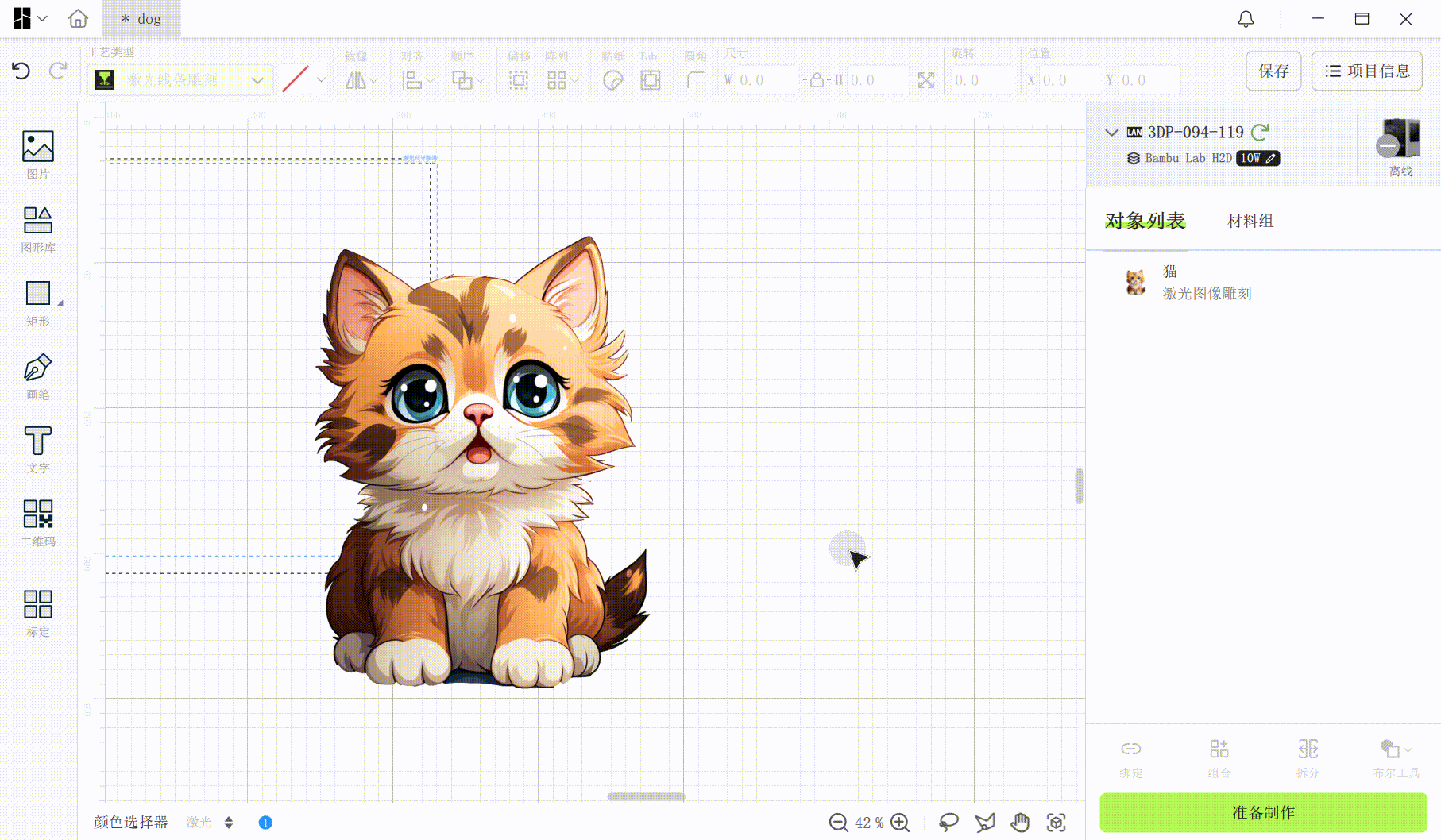This screenshot has width=1441, height=840.
Task: Open the 标定 calibration tool
Action: [38, 614]
